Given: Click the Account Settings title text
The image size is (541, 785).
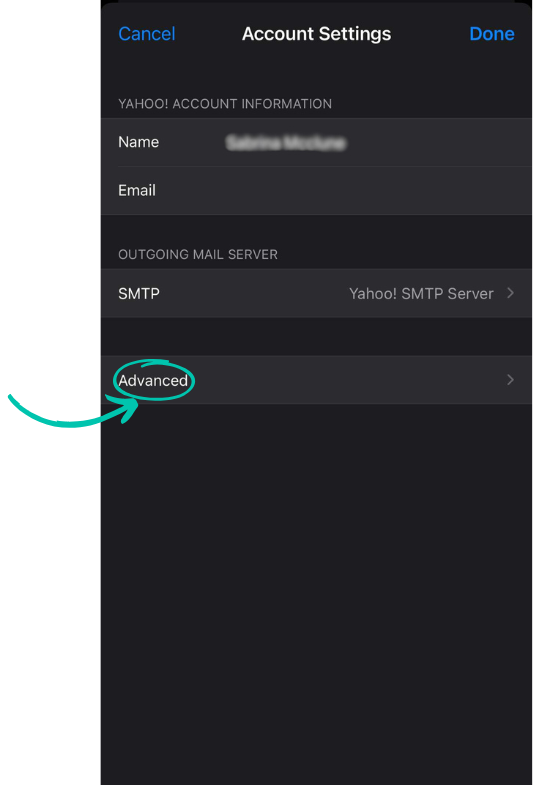Looking at the screenshot, I should [x=316, y=34].
